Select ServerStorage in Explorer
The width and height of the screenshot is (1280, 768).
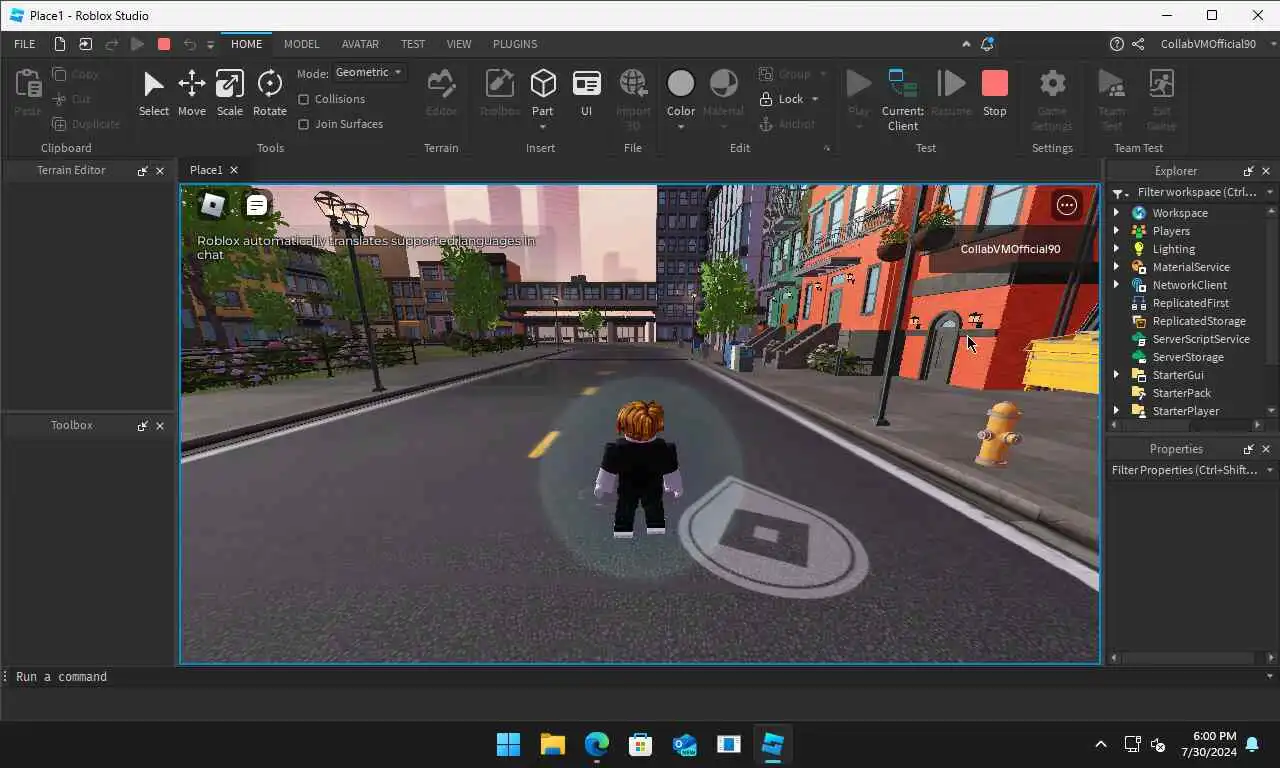1188,357
